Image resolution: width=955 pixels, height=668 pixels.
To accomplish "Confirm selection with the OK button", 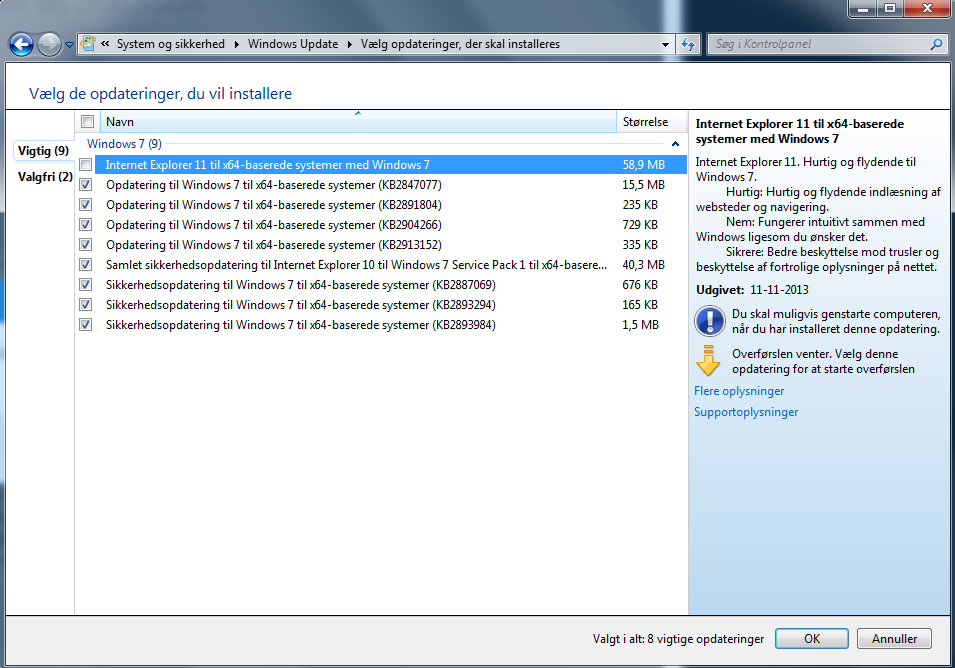I will (812, 638).
